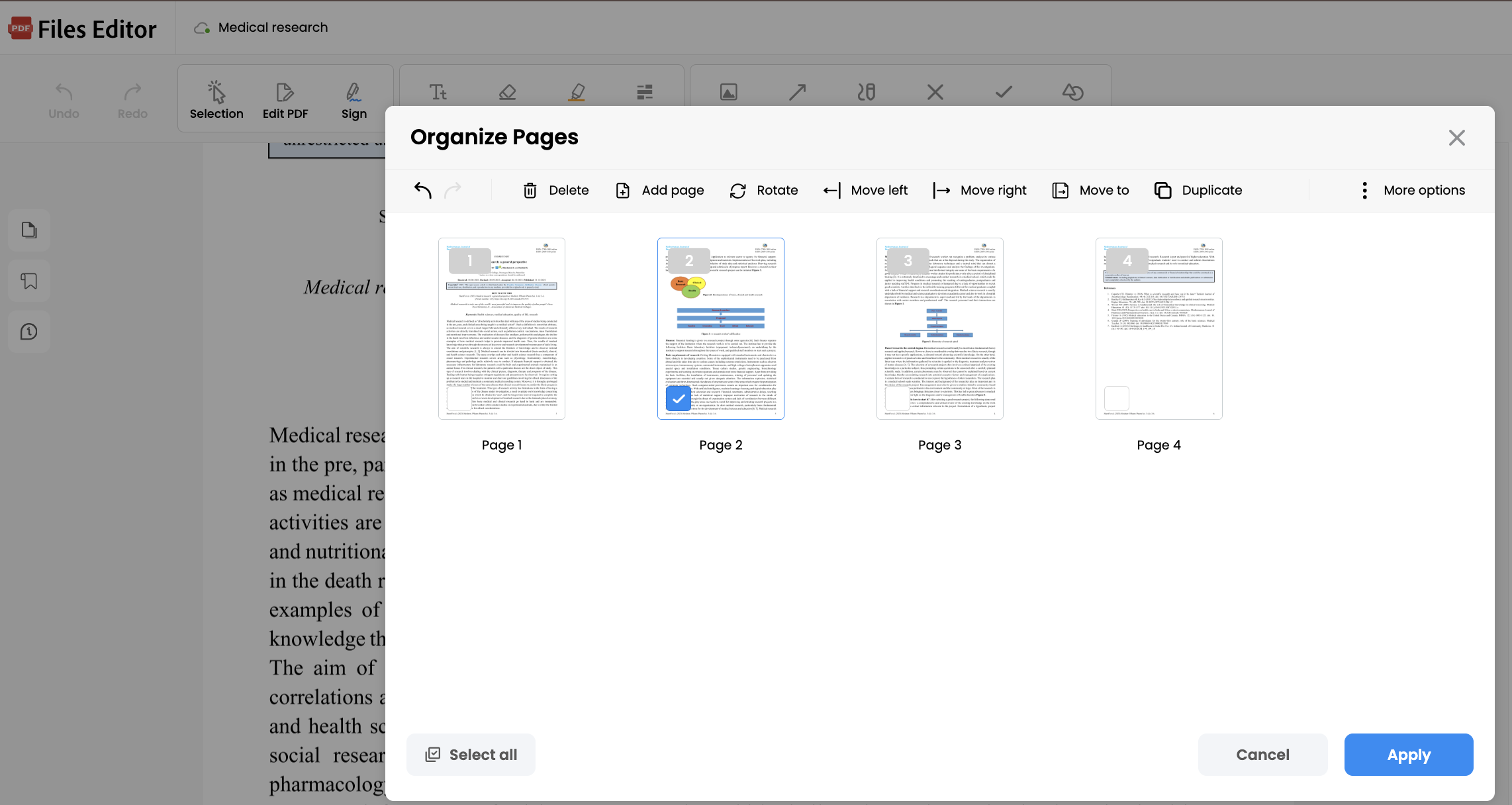Open the pages panel in left sidebar
This screenshot has height=805, width=1512.
tap(29, 230)
